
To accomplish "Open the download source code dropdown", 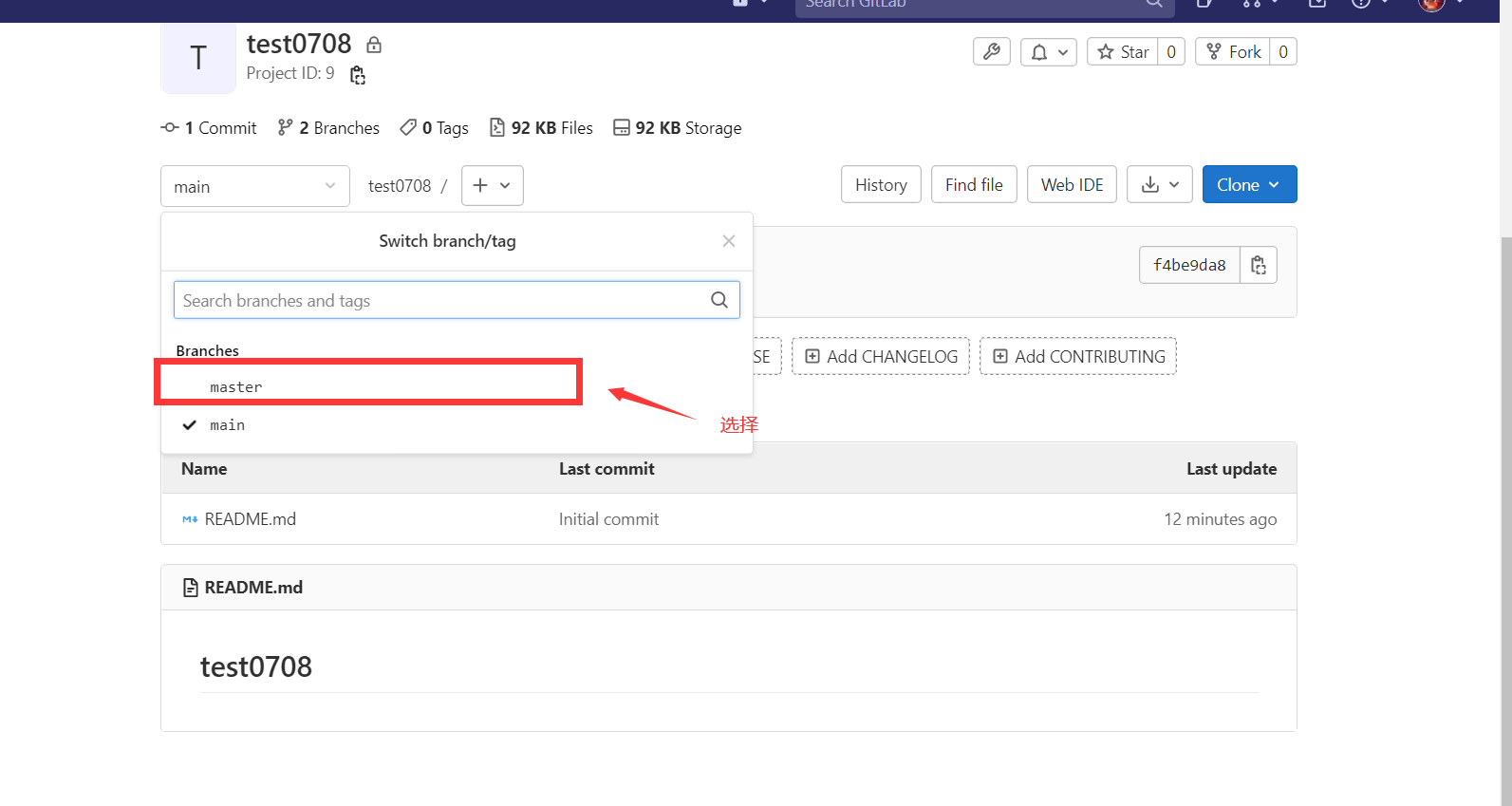I will coord(1160,185).
